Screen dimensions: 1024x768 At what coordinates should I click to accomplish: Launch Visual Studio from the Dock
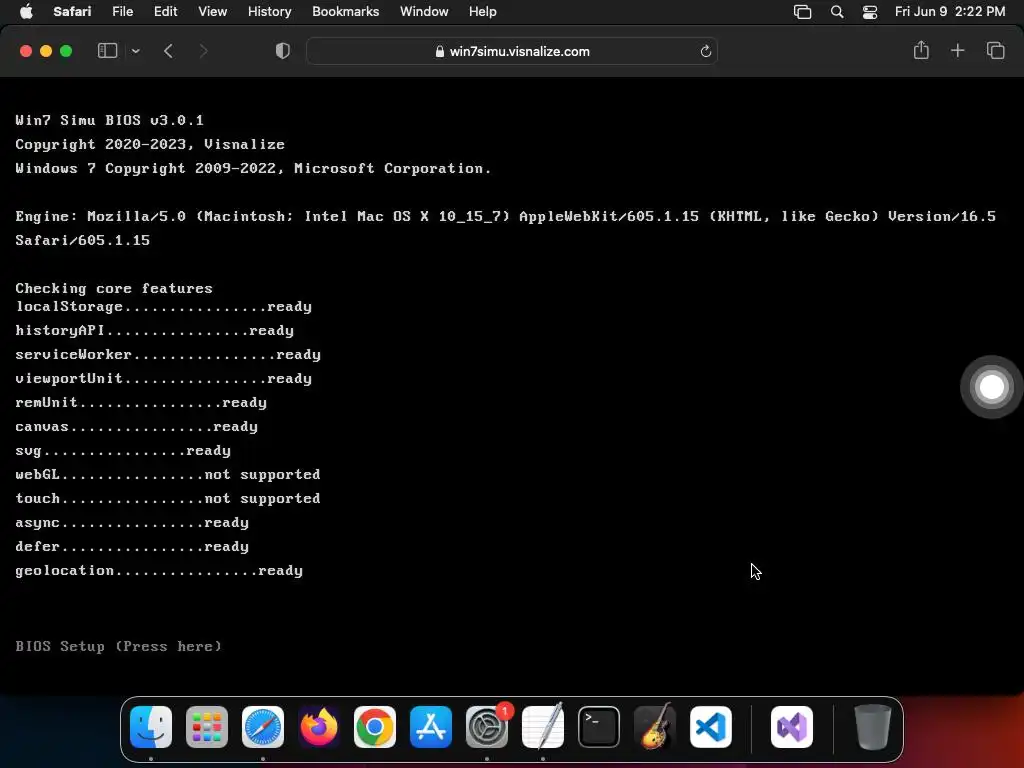[792, 727]
